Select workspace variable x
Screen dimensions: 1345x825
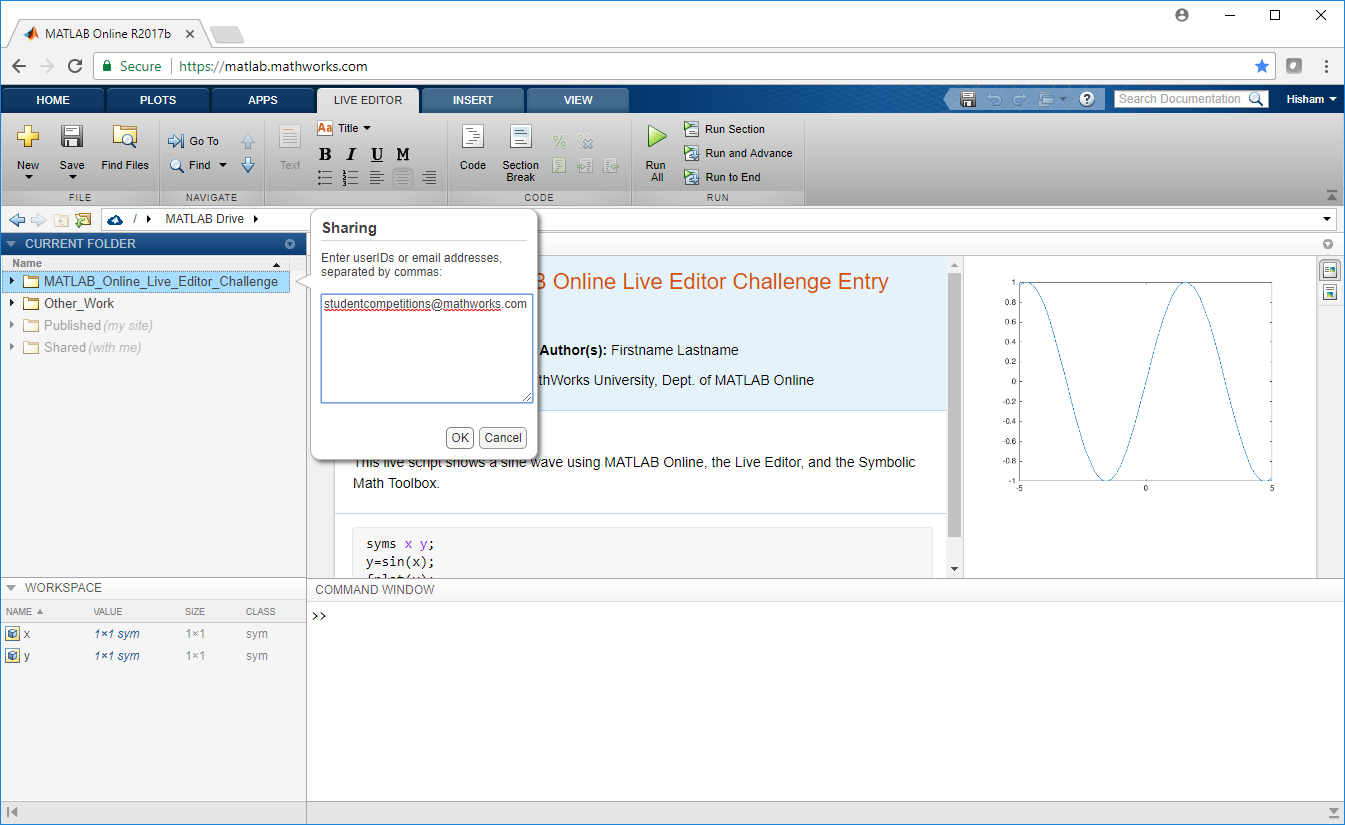pos(153,634)
